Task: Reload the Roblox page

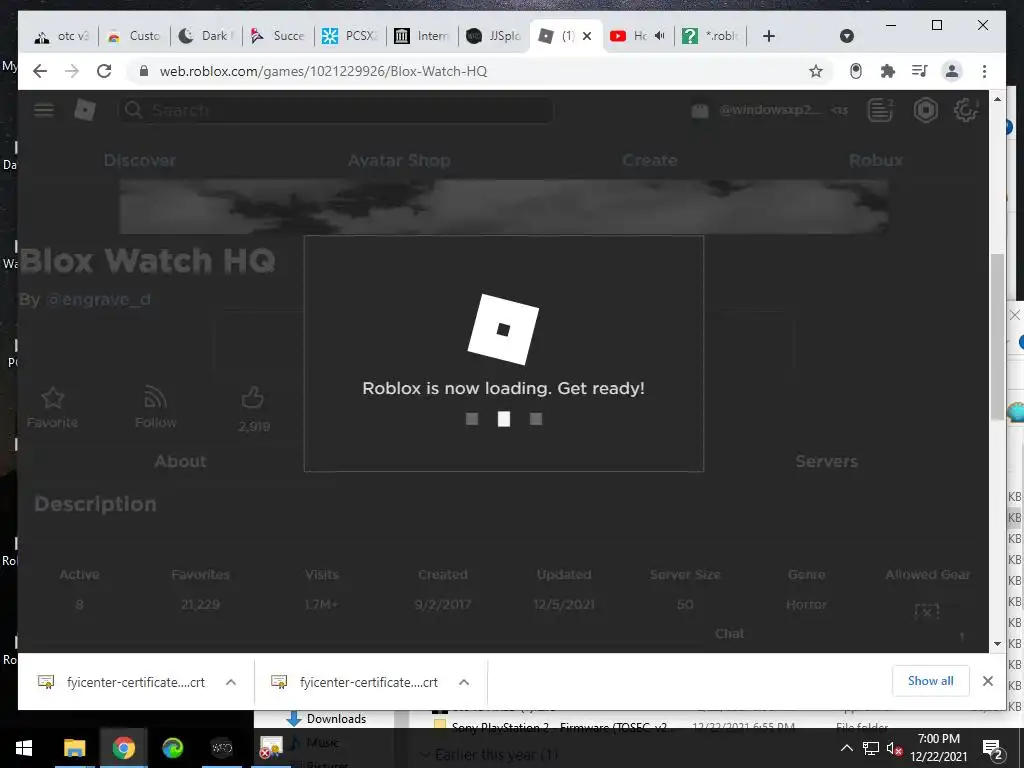Action: coord(104,71)
